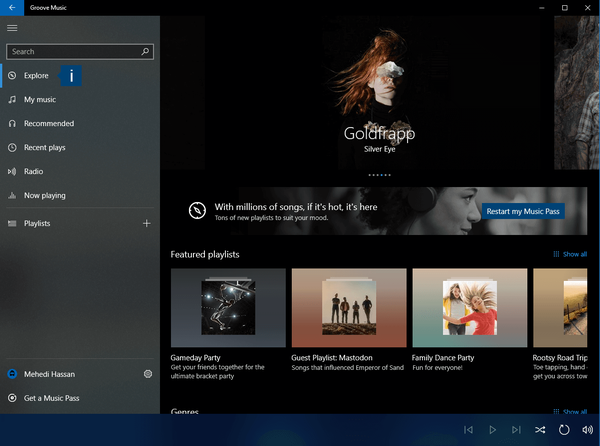Click the Explore sidebar icon
600x446 pixels.
[x=12, y=75]
